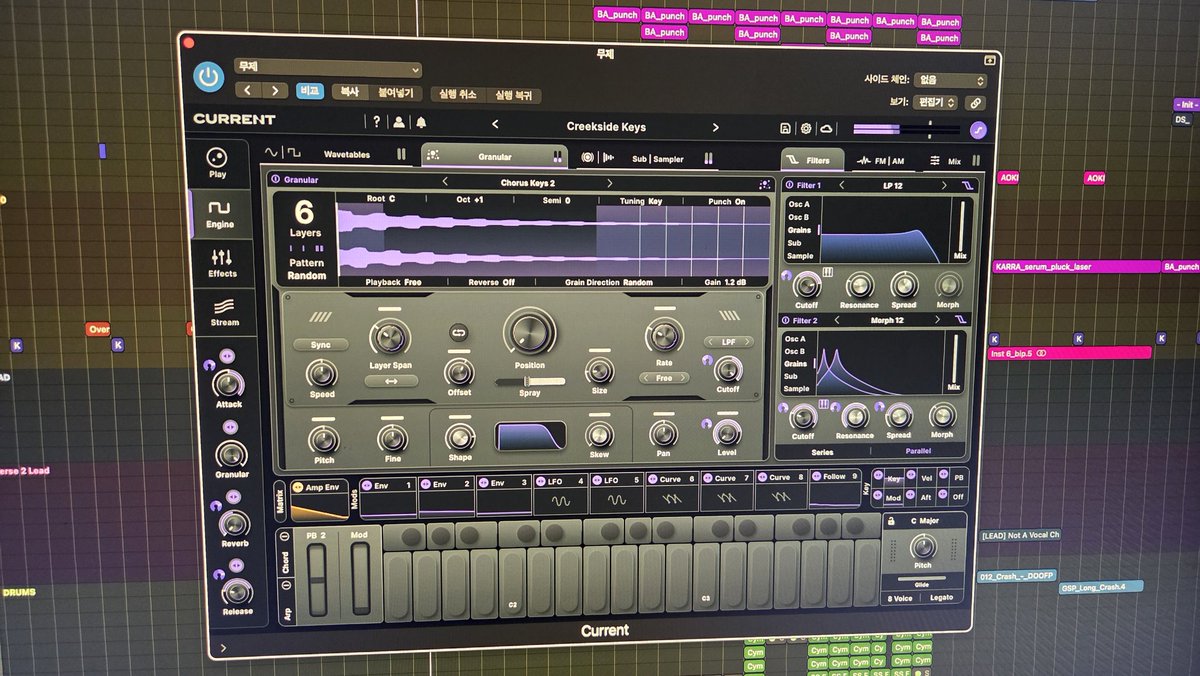The image size is (1200, 676).
Task: Click the scale lock icon by C Major
Action: pyautogui.click(x=890, y=521)
